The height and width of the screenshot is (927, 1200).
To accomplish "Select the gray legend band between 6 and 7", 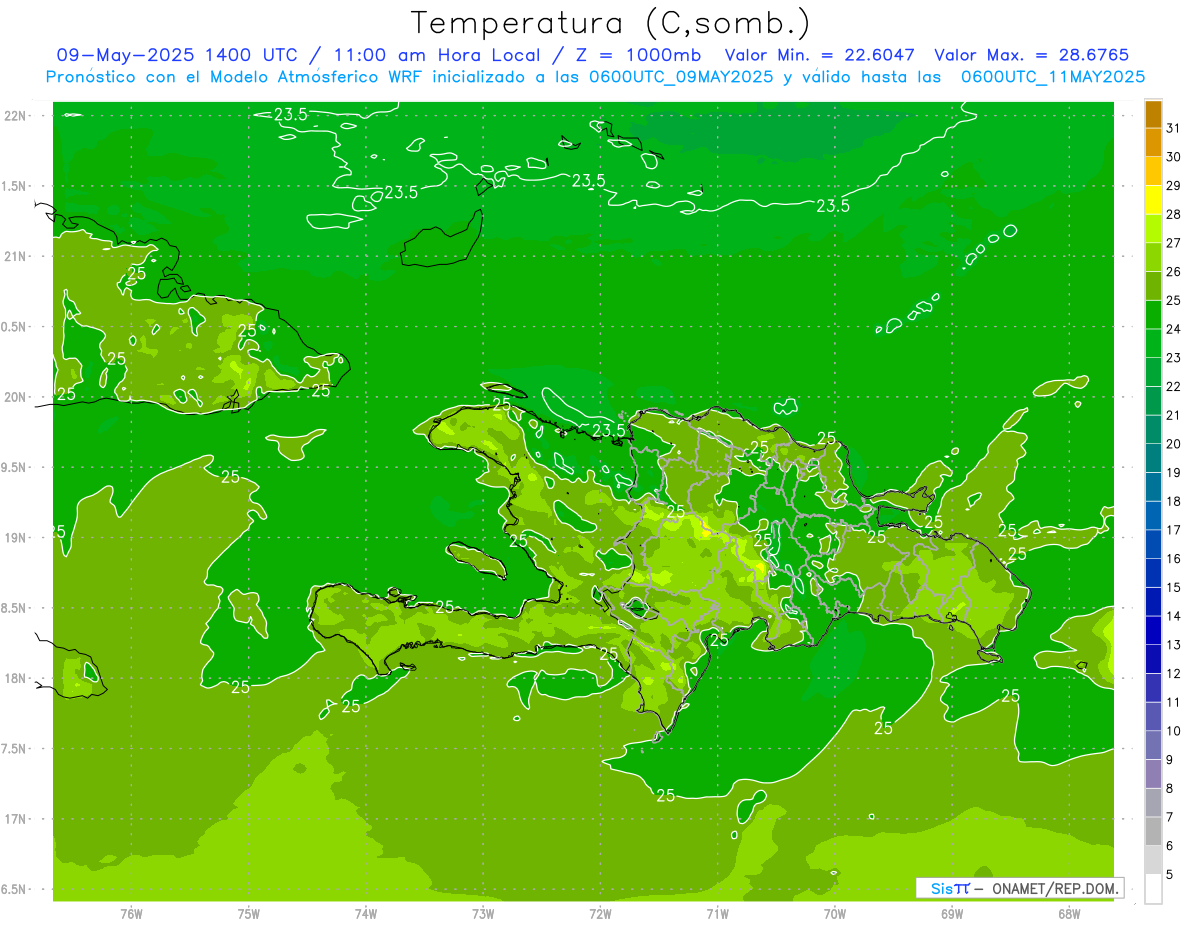I will click(1153, 832).
